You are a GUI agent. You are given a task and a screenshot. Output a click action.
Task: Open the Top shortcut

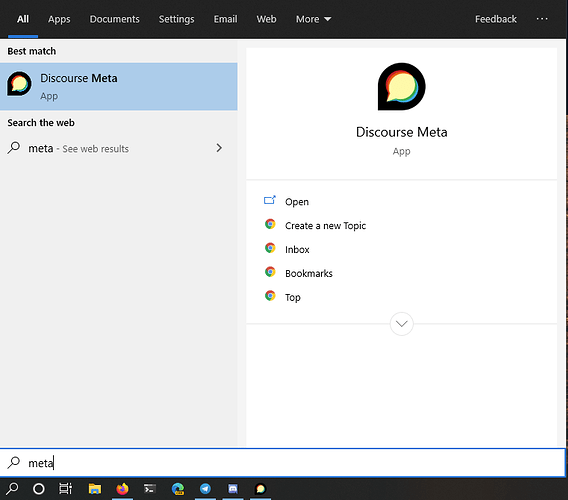pos(293,297)
